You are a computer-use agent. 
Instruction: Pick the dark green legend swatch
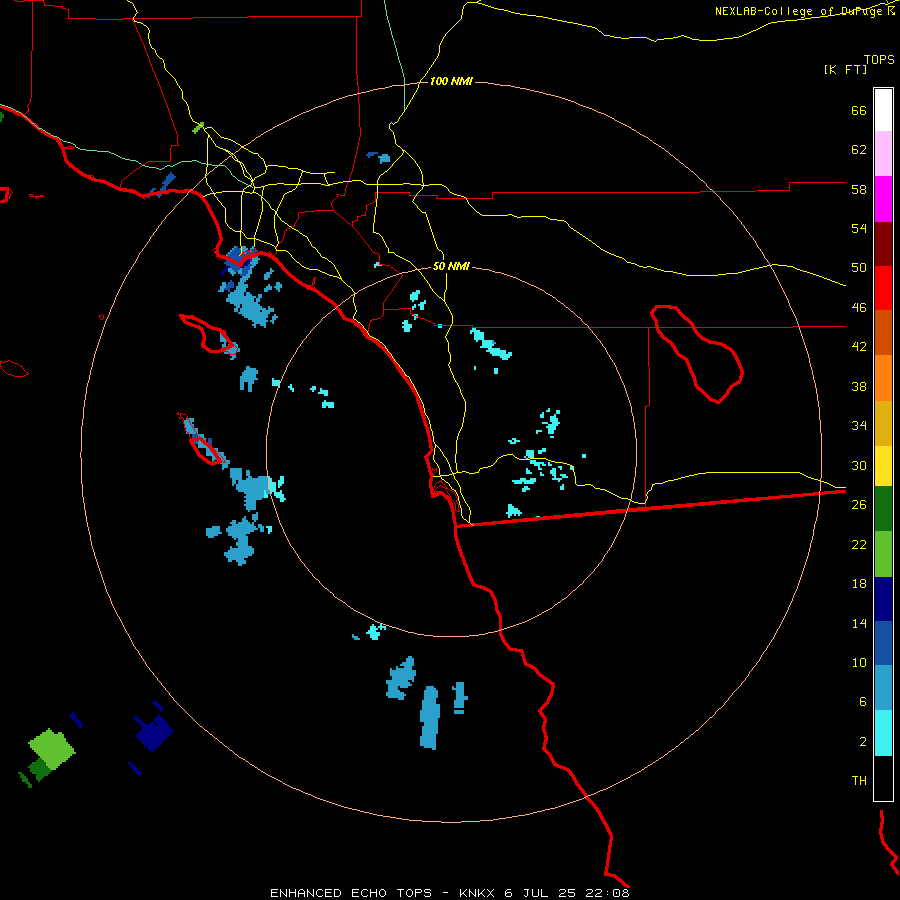pyautogui.click(x=883, y=509)
